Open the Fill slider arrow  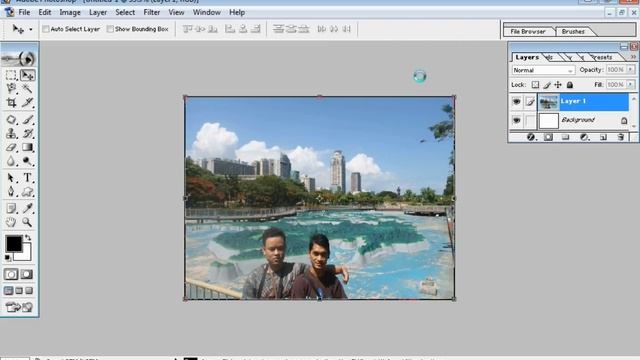(631, 84)
